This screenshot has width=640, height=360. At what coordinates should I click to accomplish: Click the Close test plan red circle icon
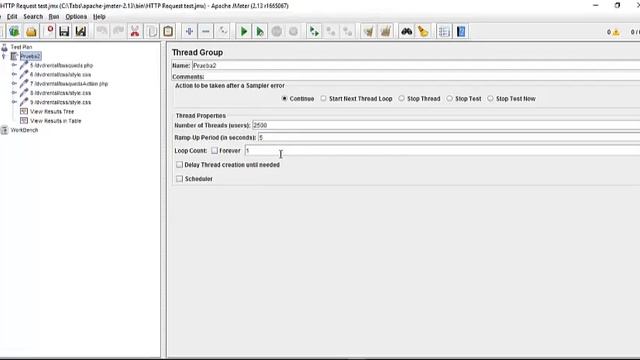coord(49,31)
